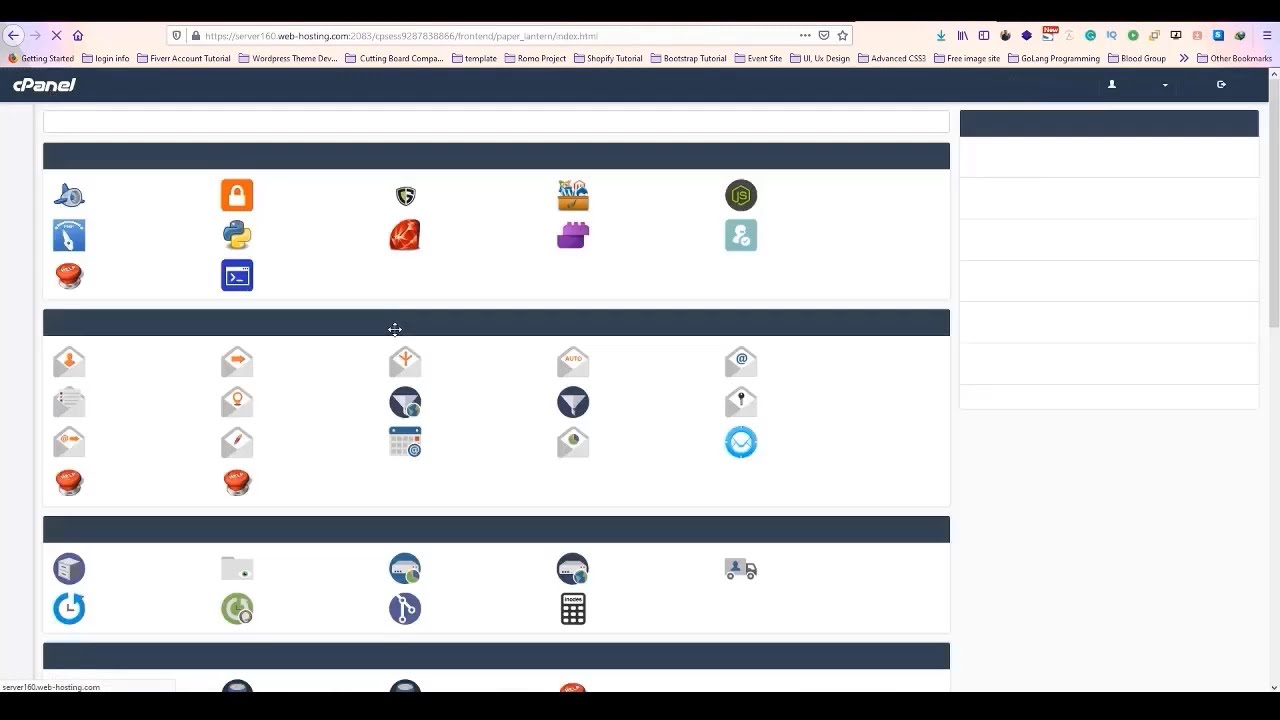The image size is (1280, 720).
Task: Open GoLang Programming bookmark folder
Action: point(1054,58)
